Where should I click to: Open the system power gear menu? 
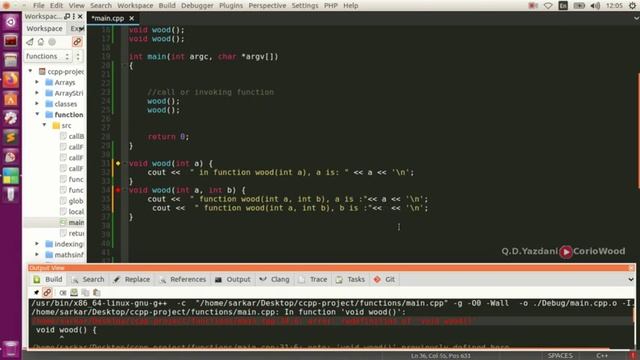[633, 6]
